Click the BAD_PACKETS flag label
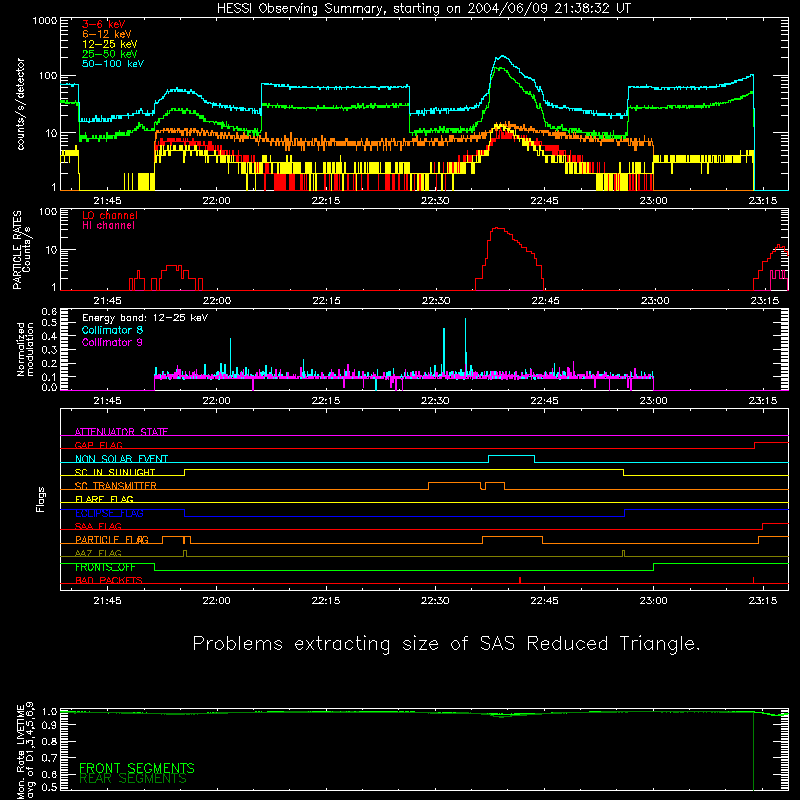800x800 pixels. 109,580
